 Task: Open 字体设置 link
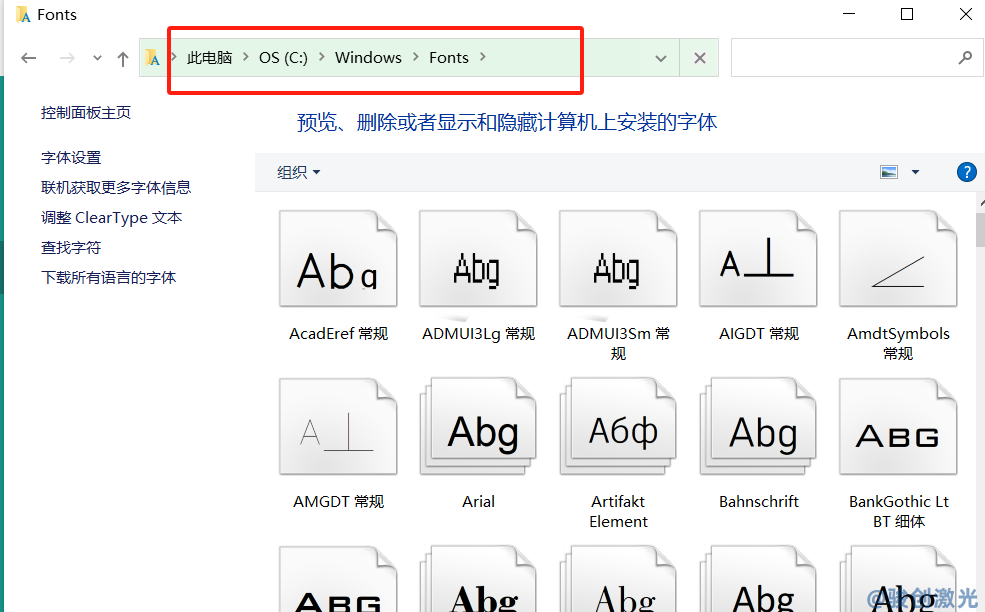coord(71,158)
